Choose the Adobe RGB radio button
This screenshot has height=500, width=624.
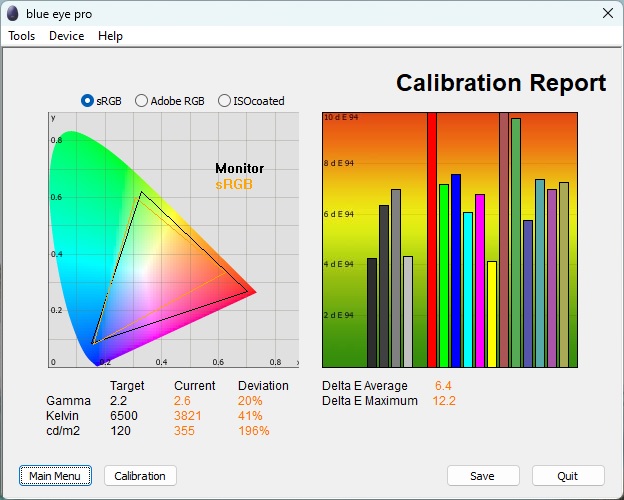[x=141, y=101]
